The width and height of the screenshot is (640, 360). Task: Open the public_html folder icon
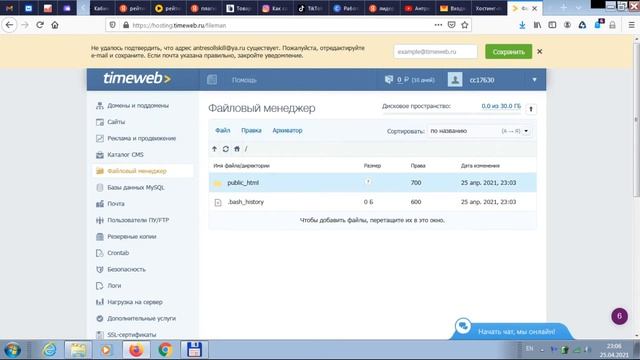coord(218,183)
